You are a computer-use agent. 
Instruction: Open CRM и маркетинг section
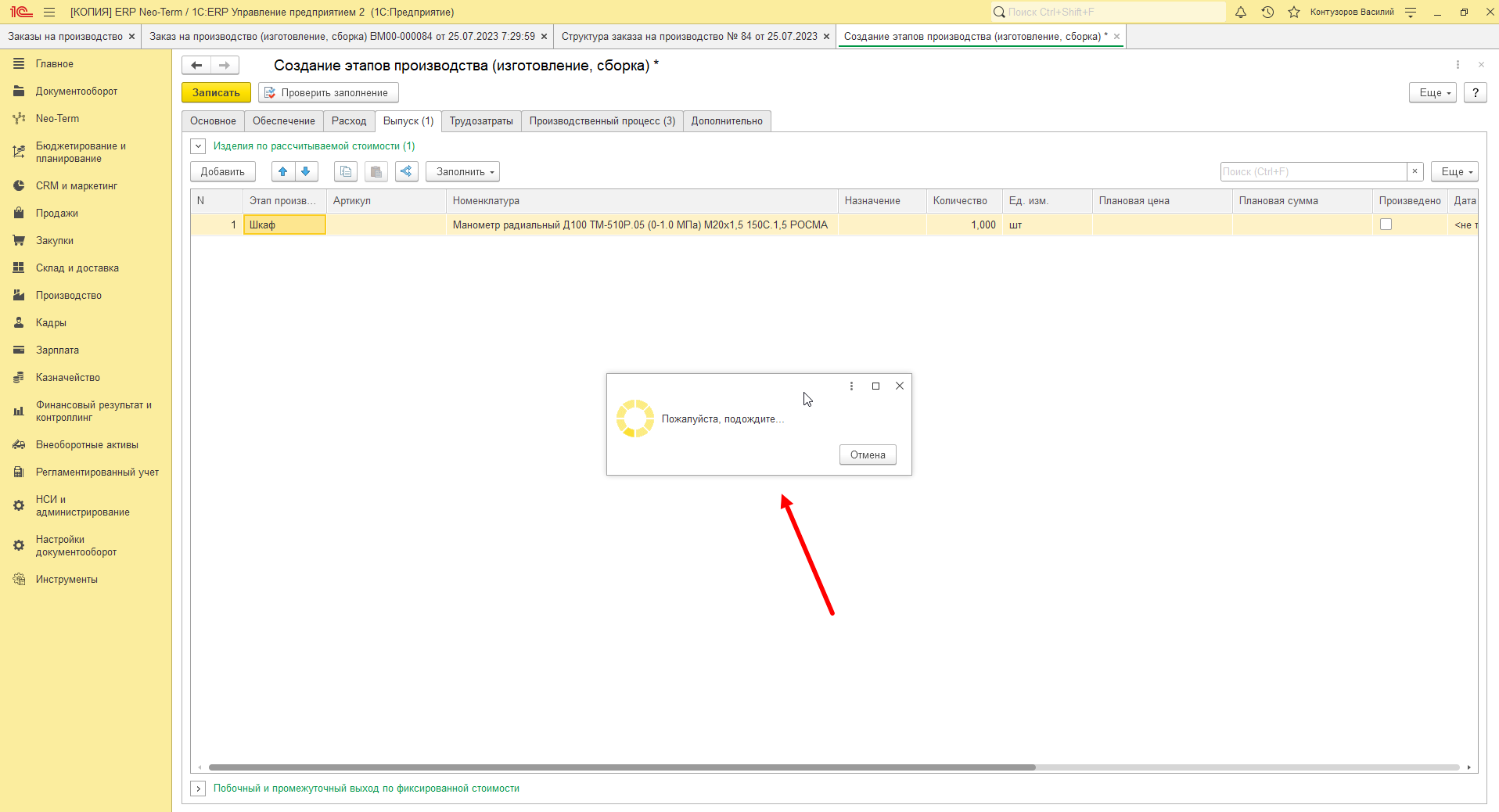pyautogui.click(x=77, y=185)
